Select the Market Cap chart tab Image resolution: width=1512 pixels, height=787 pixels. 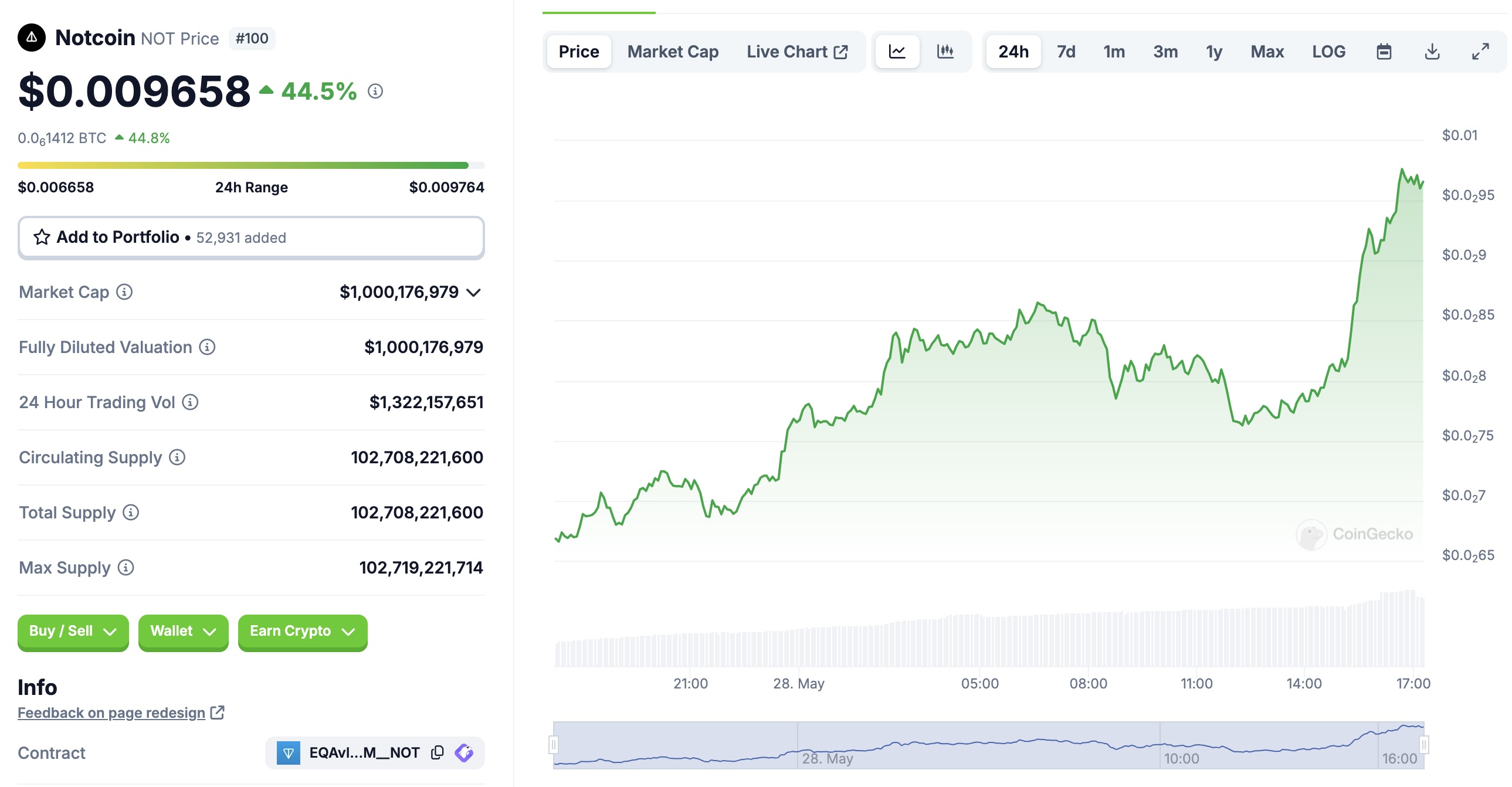[673, 52]
